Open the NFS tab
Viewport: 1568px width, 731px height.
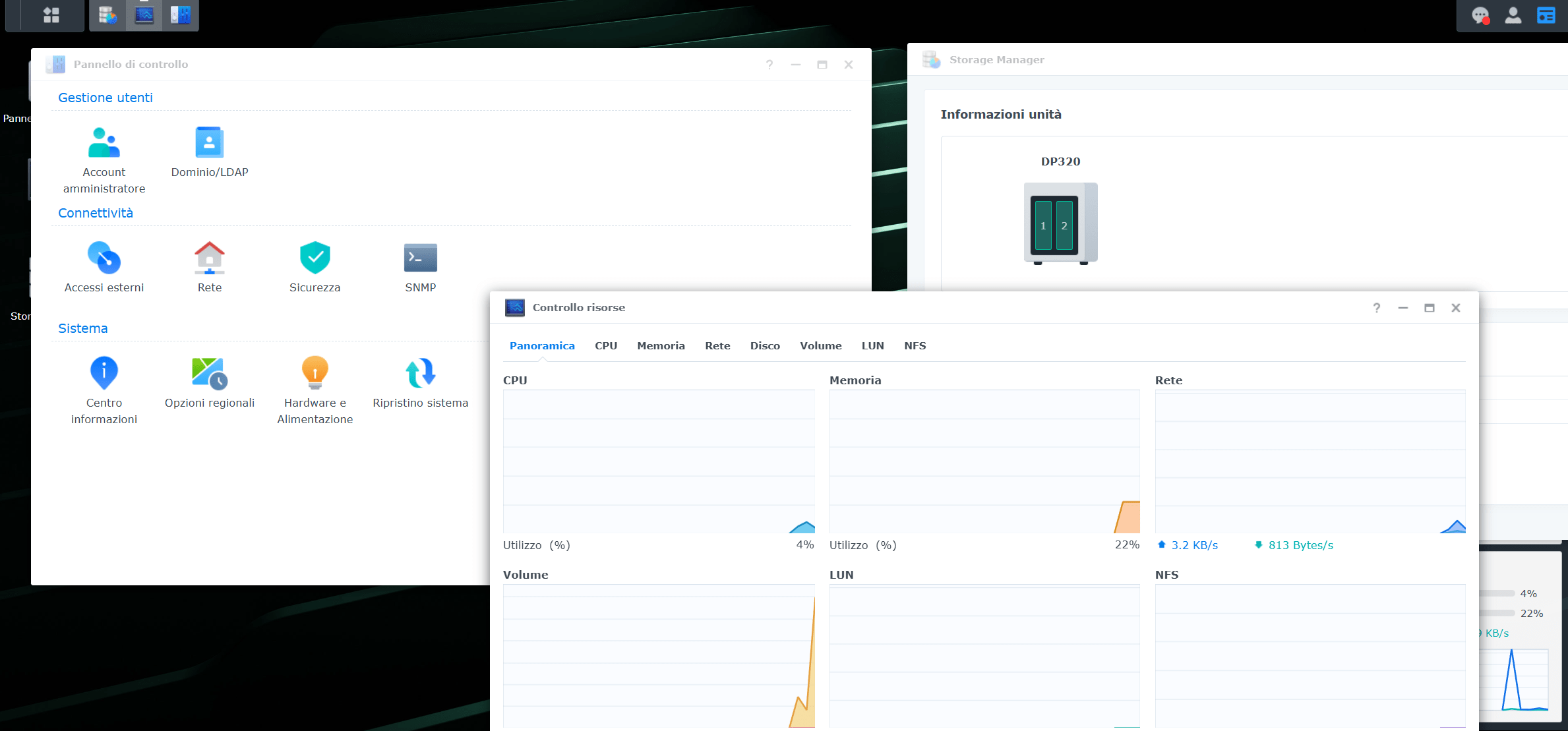915,345
